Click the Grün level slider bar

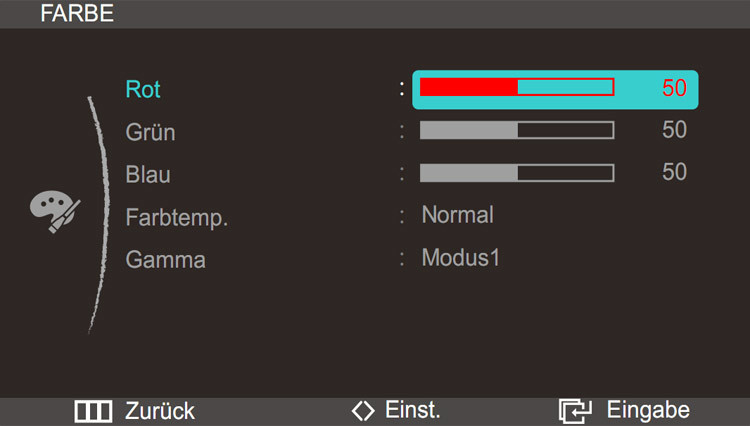(517, 130)
